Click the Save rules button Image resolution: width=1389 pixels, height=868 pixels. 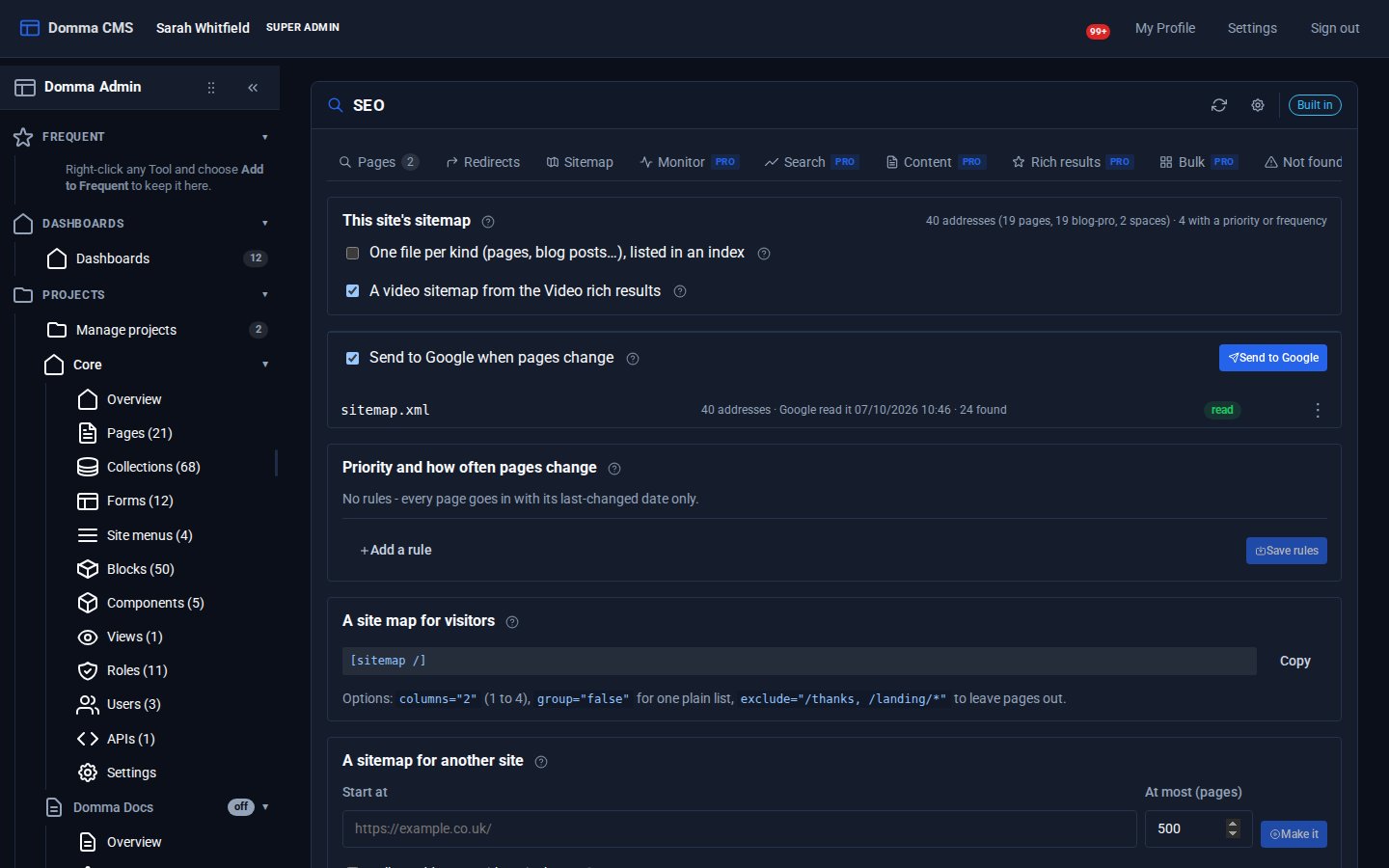pos(1287,551)
